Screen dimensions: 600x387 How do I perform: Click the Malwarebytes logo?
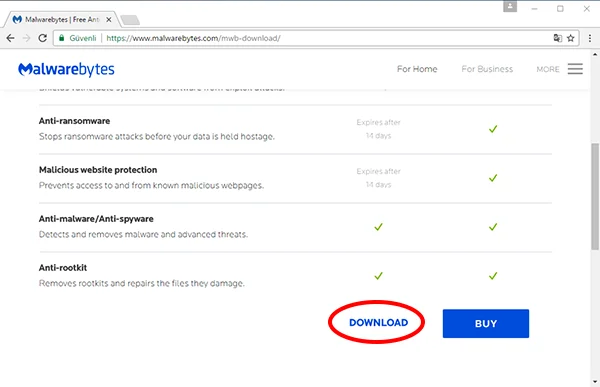pos(66,70)
